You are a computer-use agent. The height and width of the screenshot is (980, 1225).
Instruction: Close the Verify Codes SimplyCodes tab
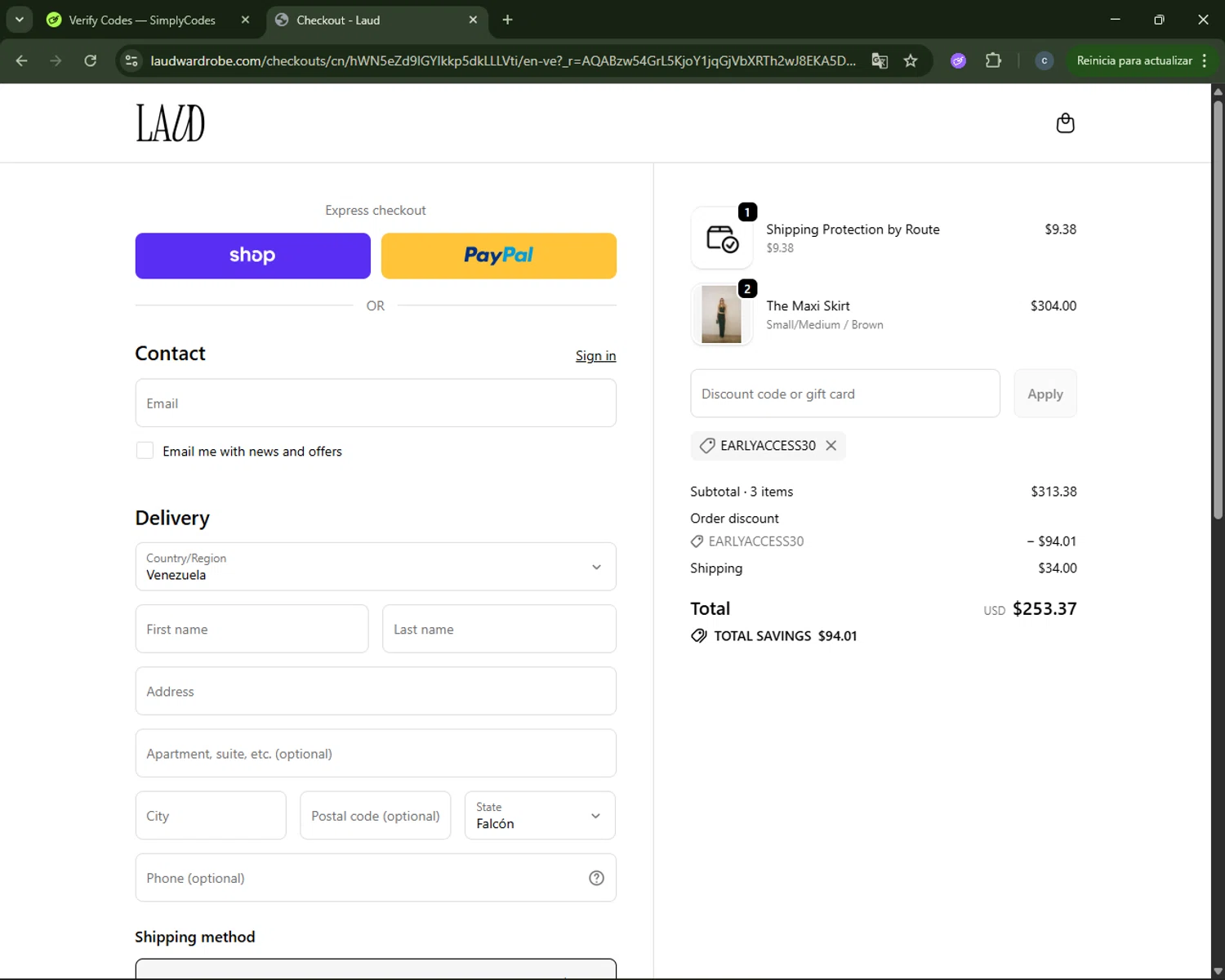point(245,20)
